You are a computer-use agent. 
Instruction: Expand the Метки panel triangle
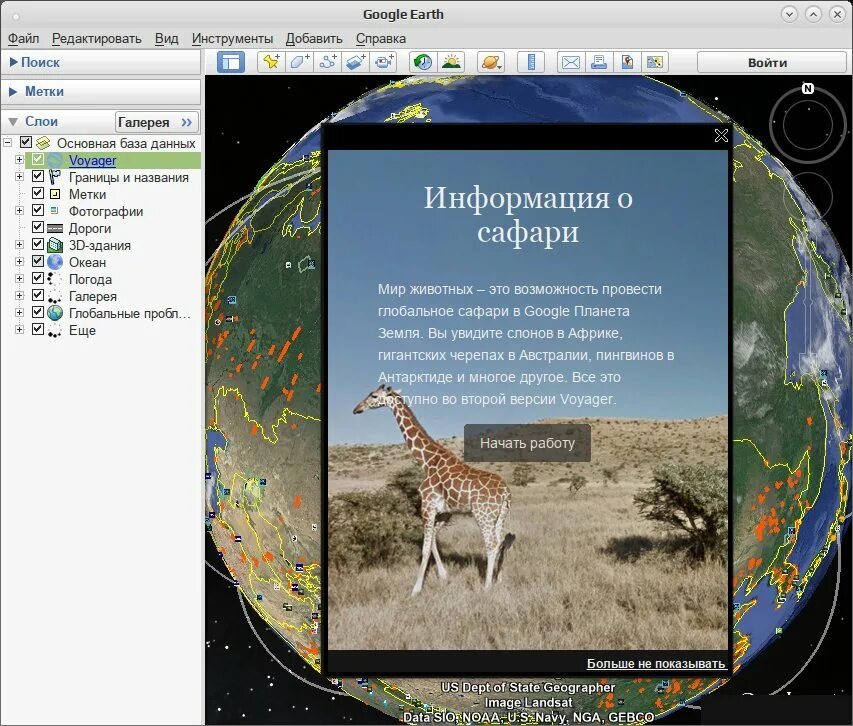13,91
